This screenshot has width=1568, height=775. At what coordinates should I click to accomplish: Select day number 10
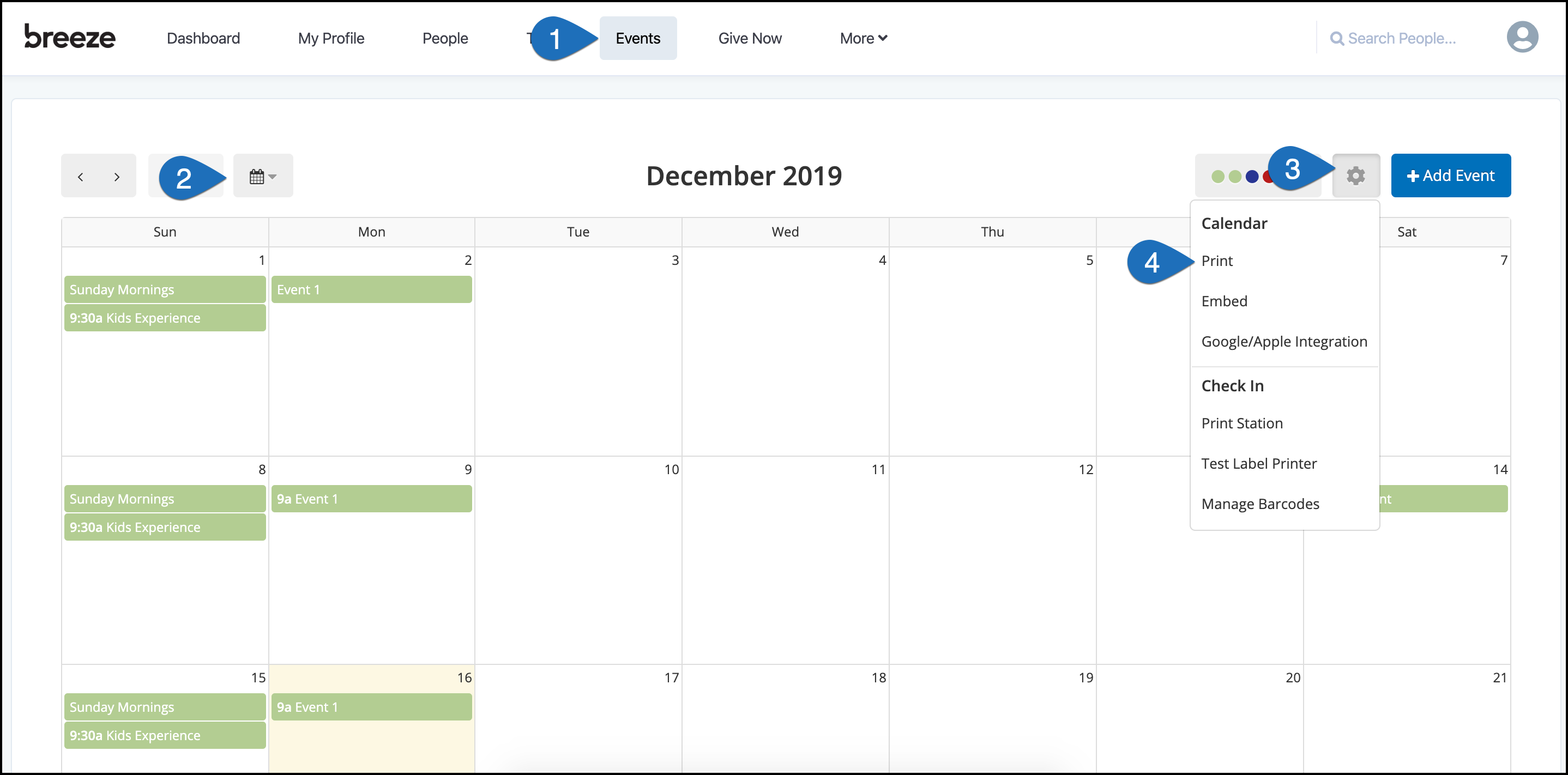tap(671, 470)
